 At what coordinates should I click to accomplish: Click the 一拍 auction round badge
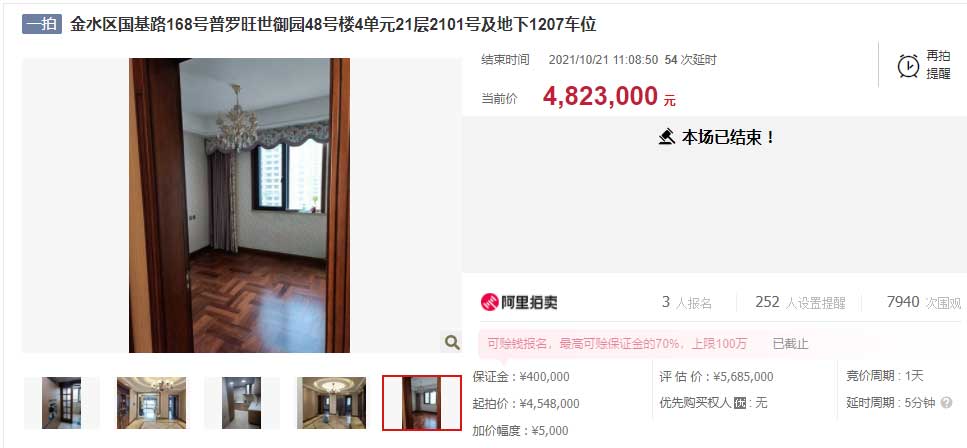[x=42, y=24]
